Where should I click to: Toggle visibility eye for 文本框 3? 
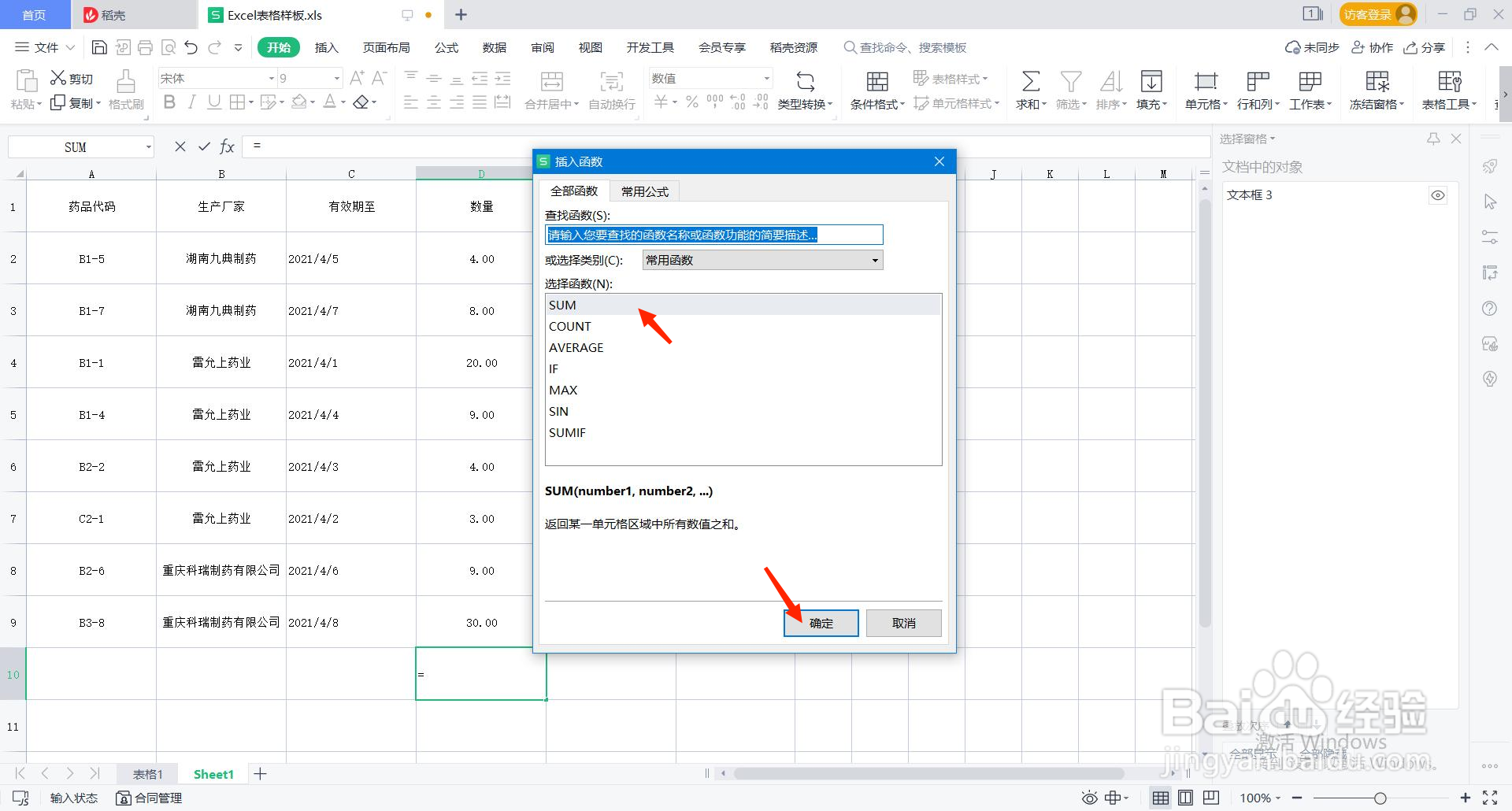[x=1438, y=195]
